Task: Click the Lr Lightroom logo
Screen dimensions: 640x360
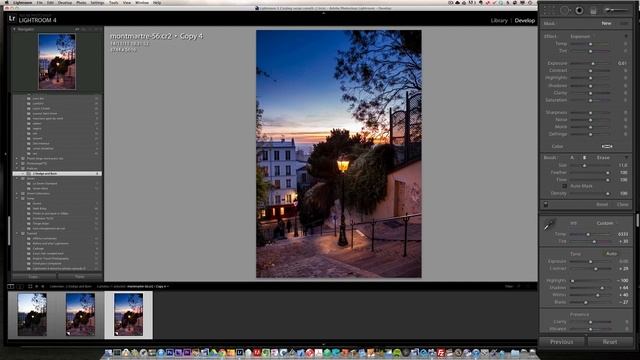Action: click(12, 18)
